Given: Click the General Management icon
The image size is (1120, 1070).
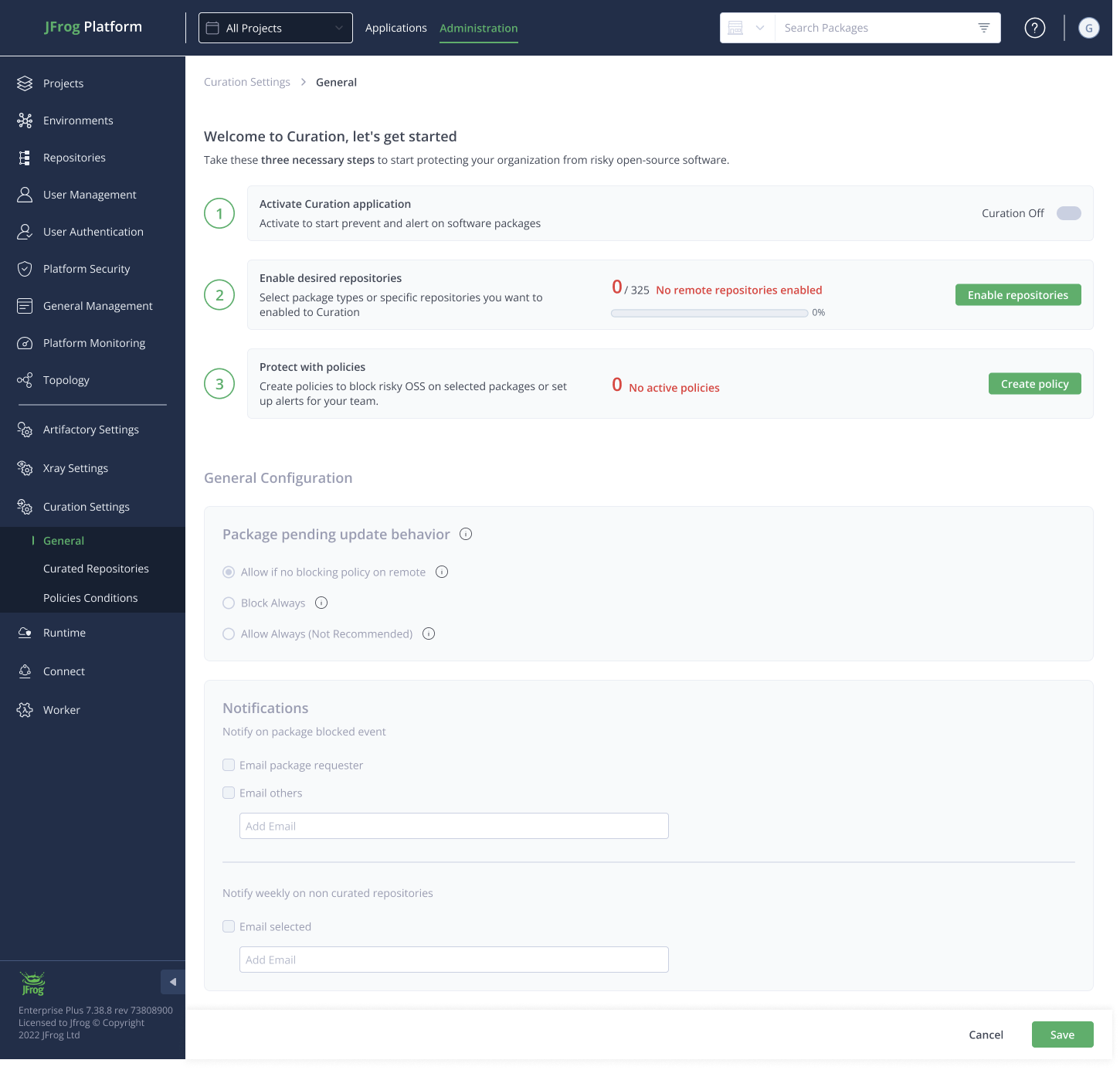Looking at the screenshot, I should click(x=25, y=306).
